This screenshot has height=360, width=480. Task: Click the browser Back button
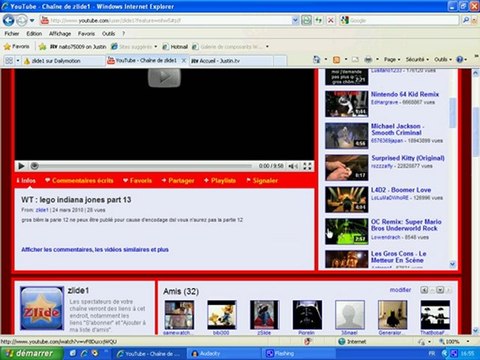(x=8, y=20)
